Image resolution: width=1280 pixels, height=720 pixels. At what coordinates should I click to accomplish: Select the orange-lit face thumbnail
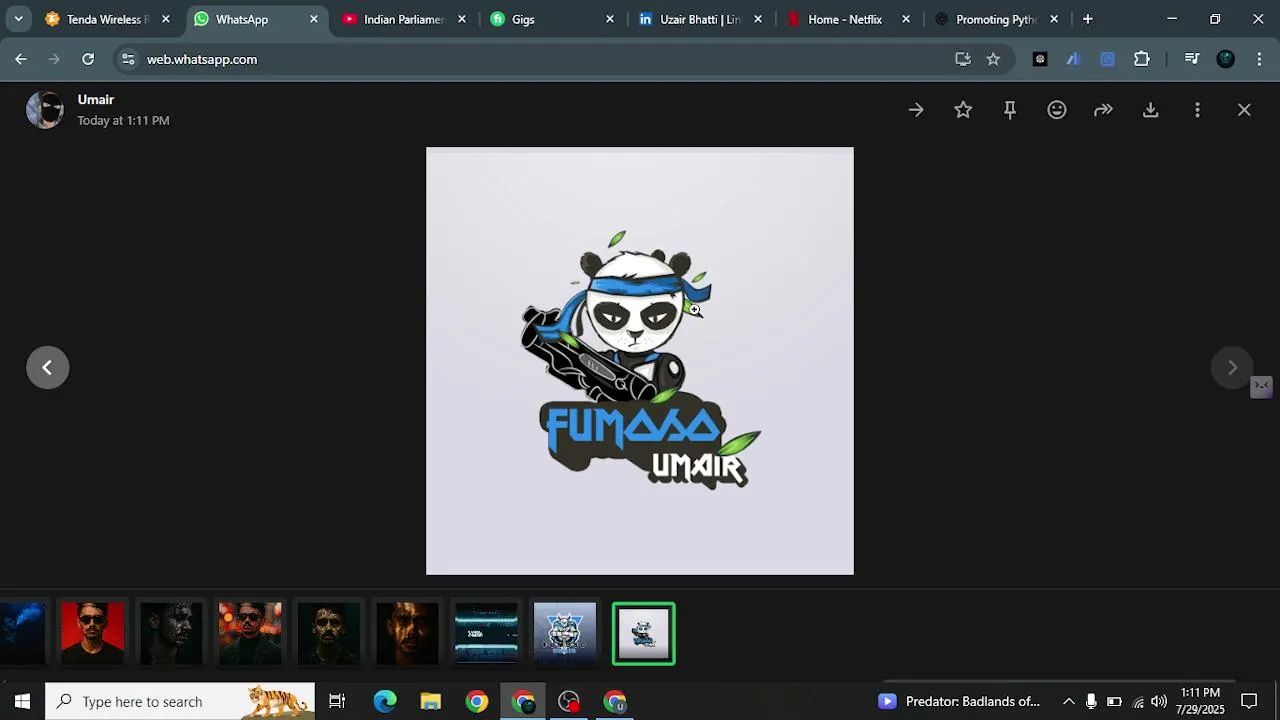pos(408,633)
